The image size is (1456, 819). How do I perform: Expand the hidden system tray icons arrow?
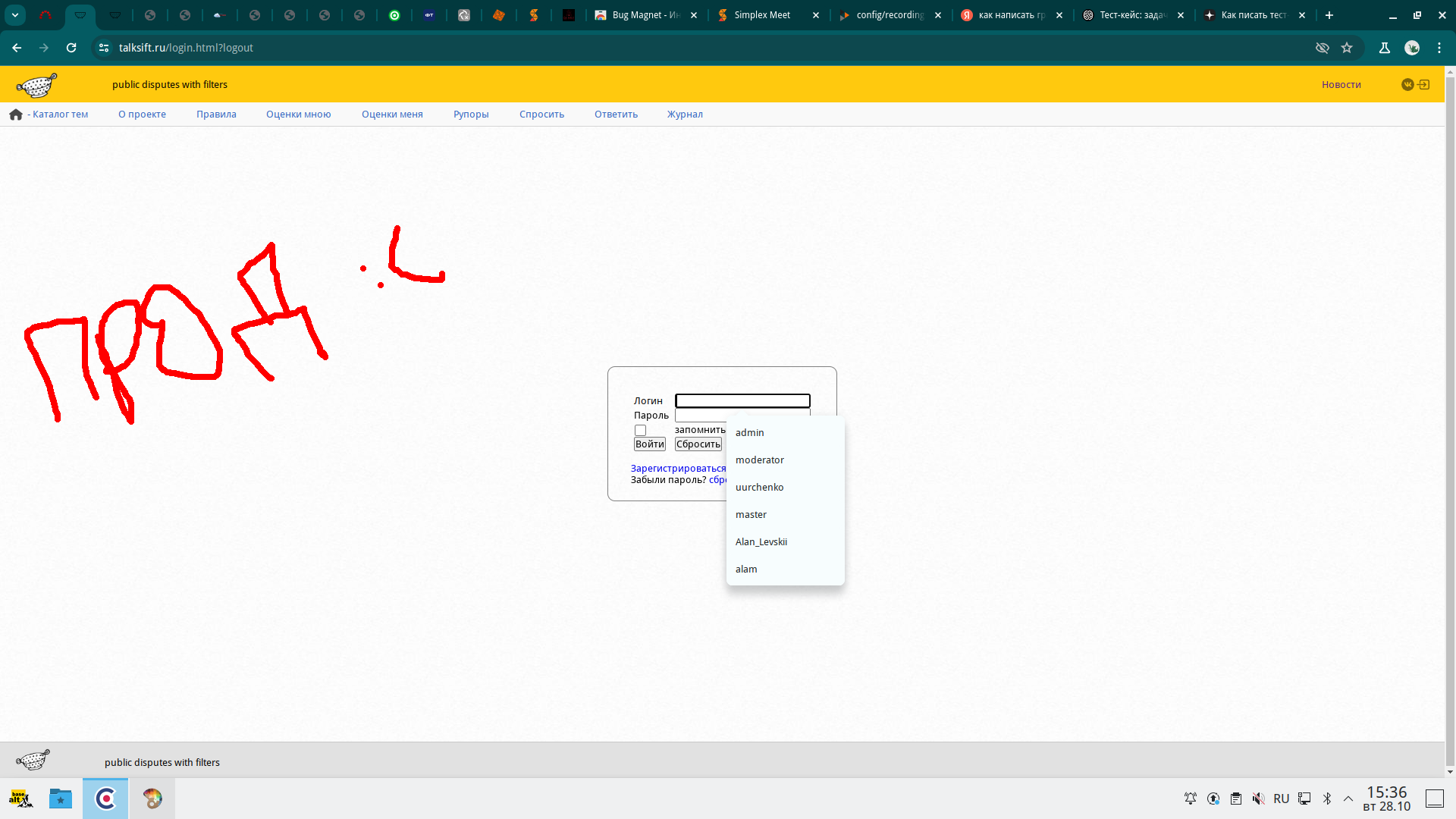1348,799
